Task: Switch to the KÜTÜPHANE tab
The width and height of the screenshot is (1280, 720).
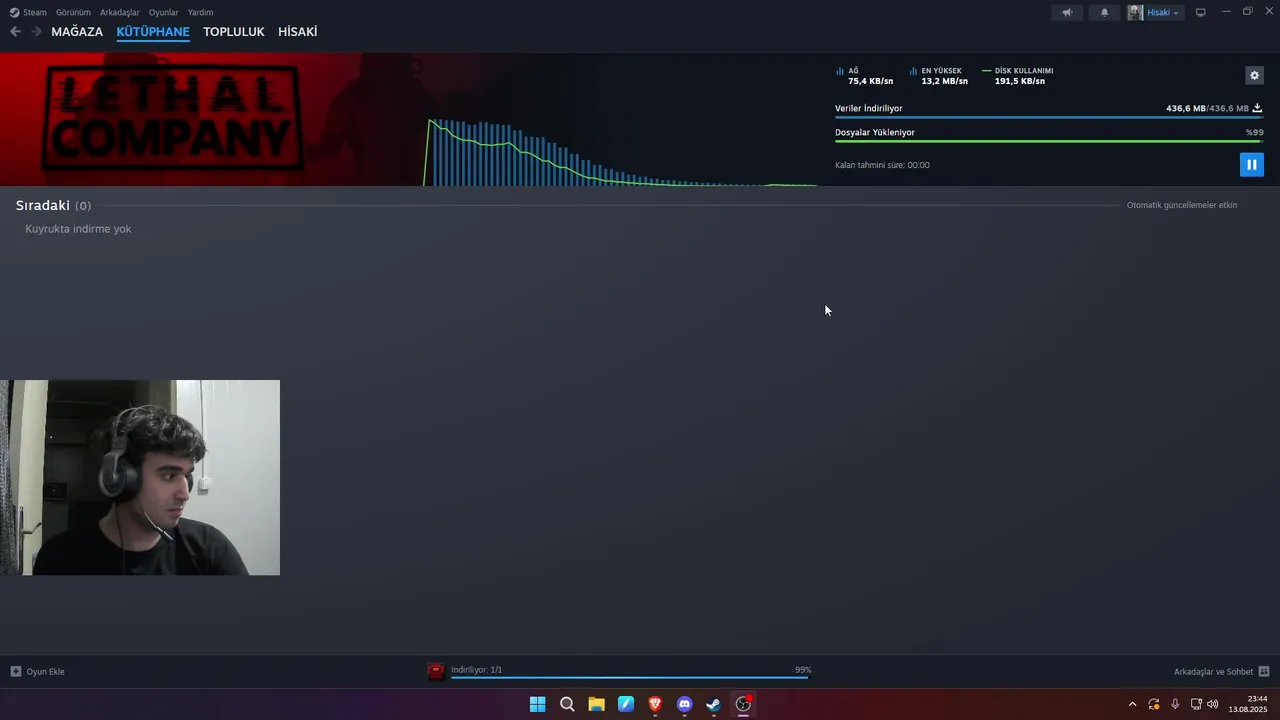Action: point(153,32)
